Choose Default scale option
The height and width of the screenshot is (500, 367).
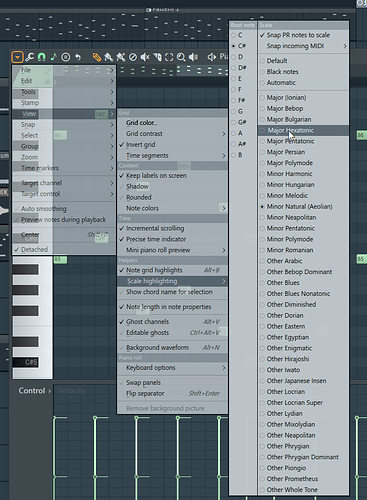coord(303,61)
